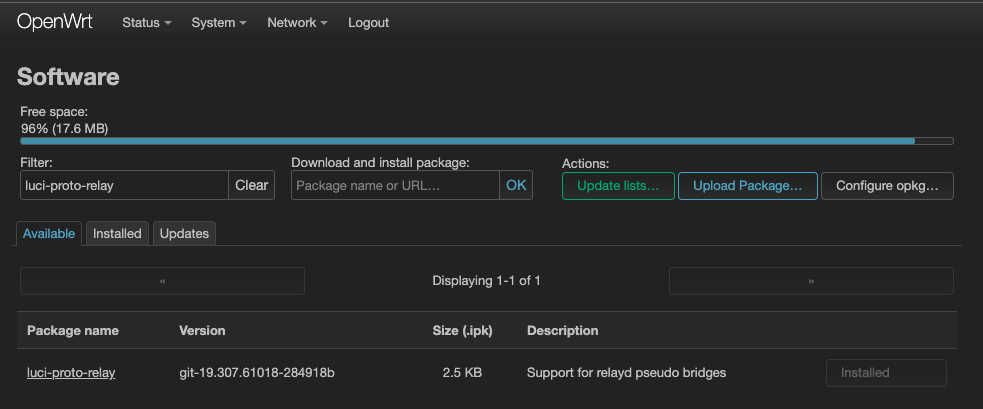Open the Network dropdown menu
Image resolution: width=983 pixels, height=409 pixels.
pos(297,23)
